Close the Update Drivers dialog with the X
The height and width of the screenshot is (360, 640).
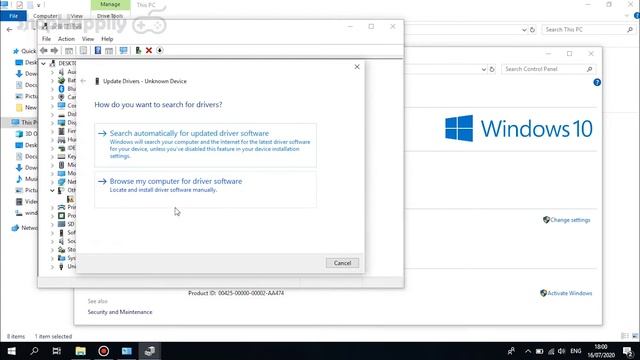tap(357, 67)
